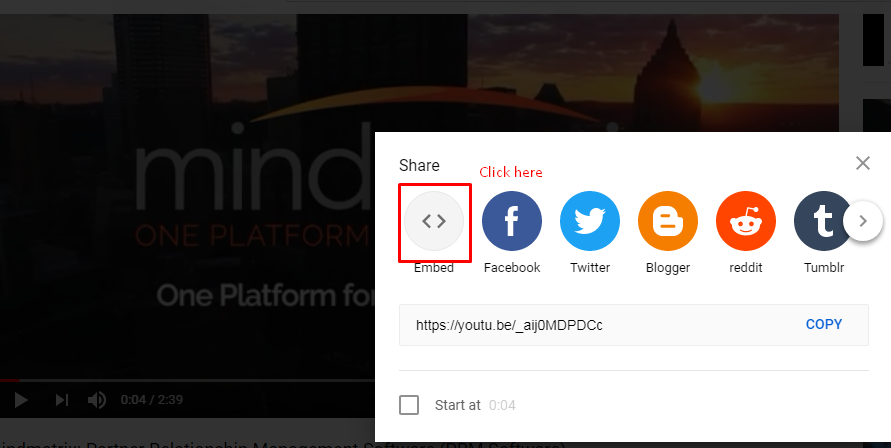
Task: Click the Embed label text
Action: (434, 268)
